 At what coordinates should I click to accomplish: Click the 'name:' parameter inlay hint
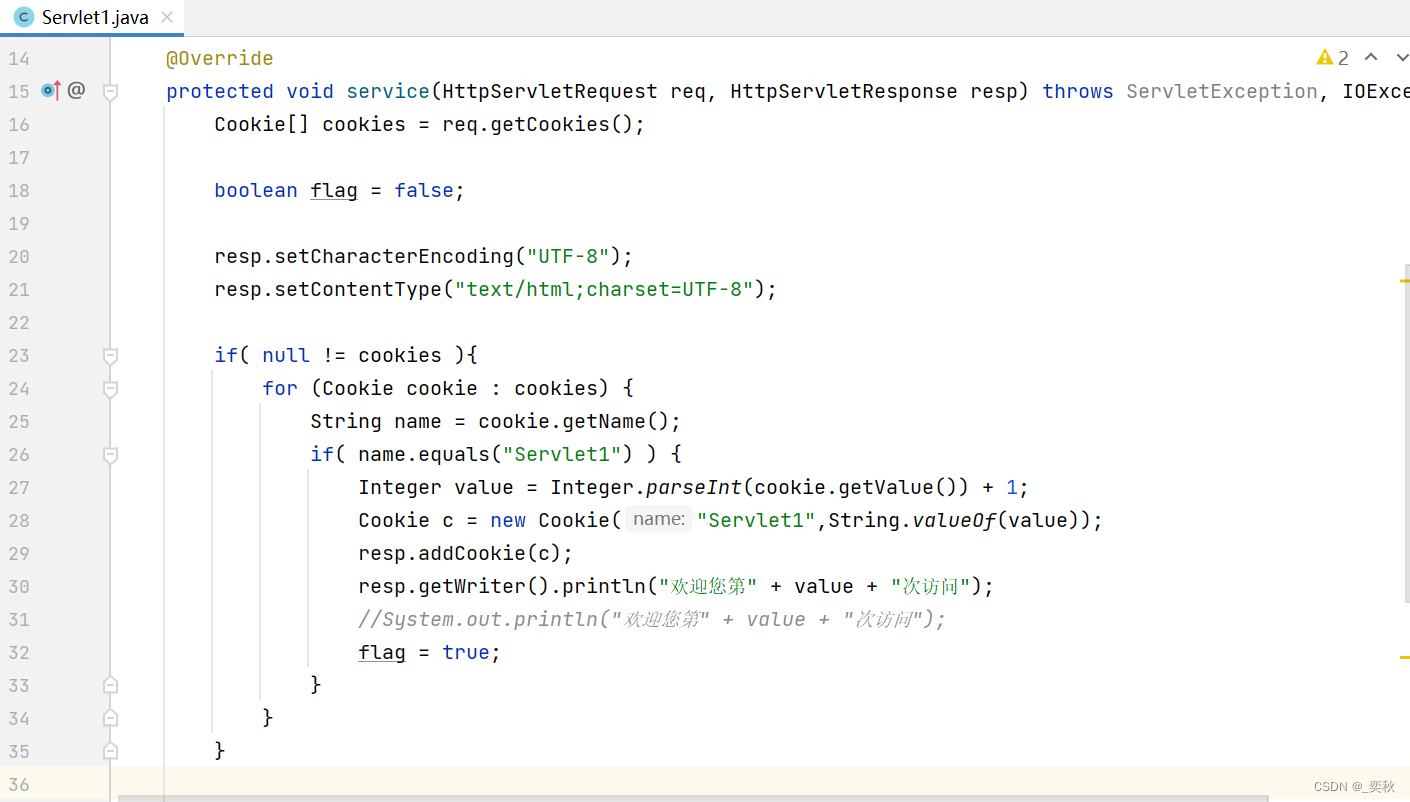click(659, 520)
